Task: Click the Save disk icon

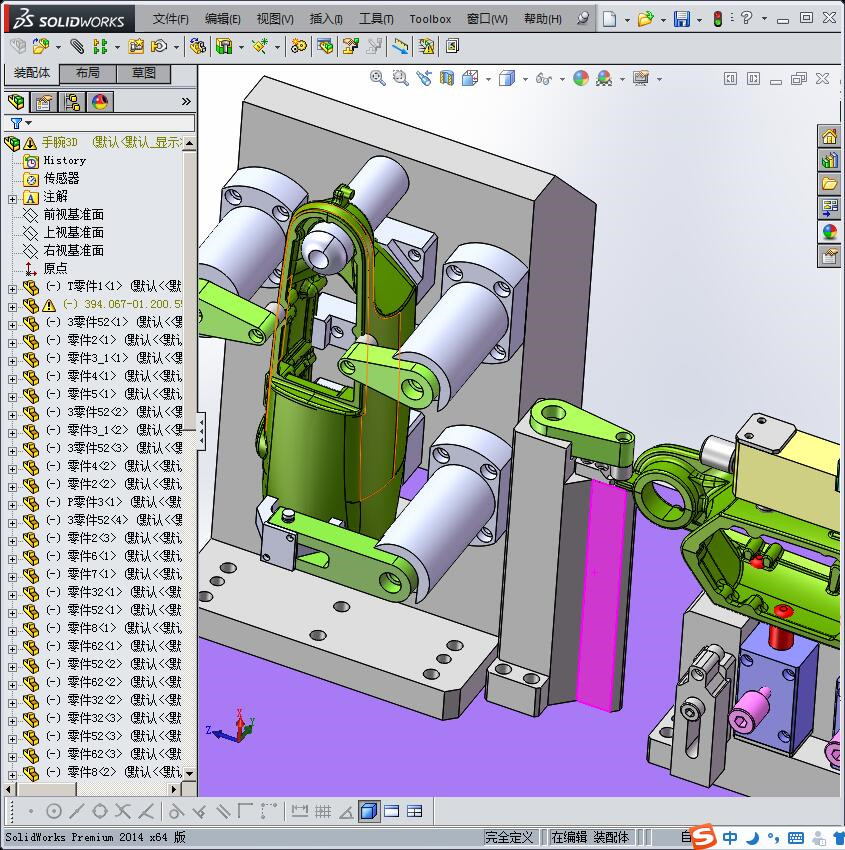Action: pyautogui.click(x=681, y=19)
